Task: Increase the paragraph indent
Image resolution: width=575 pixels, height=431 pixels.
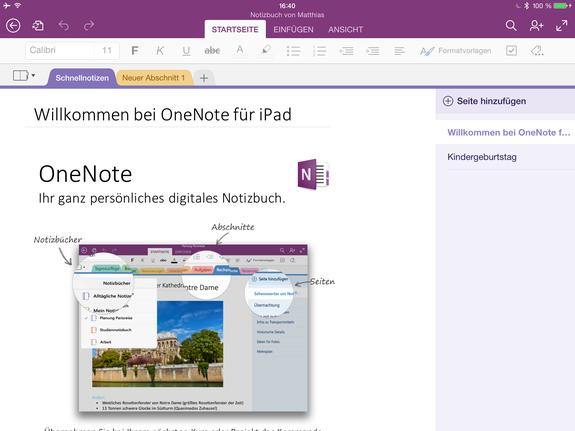Action: tap(373, 51)
